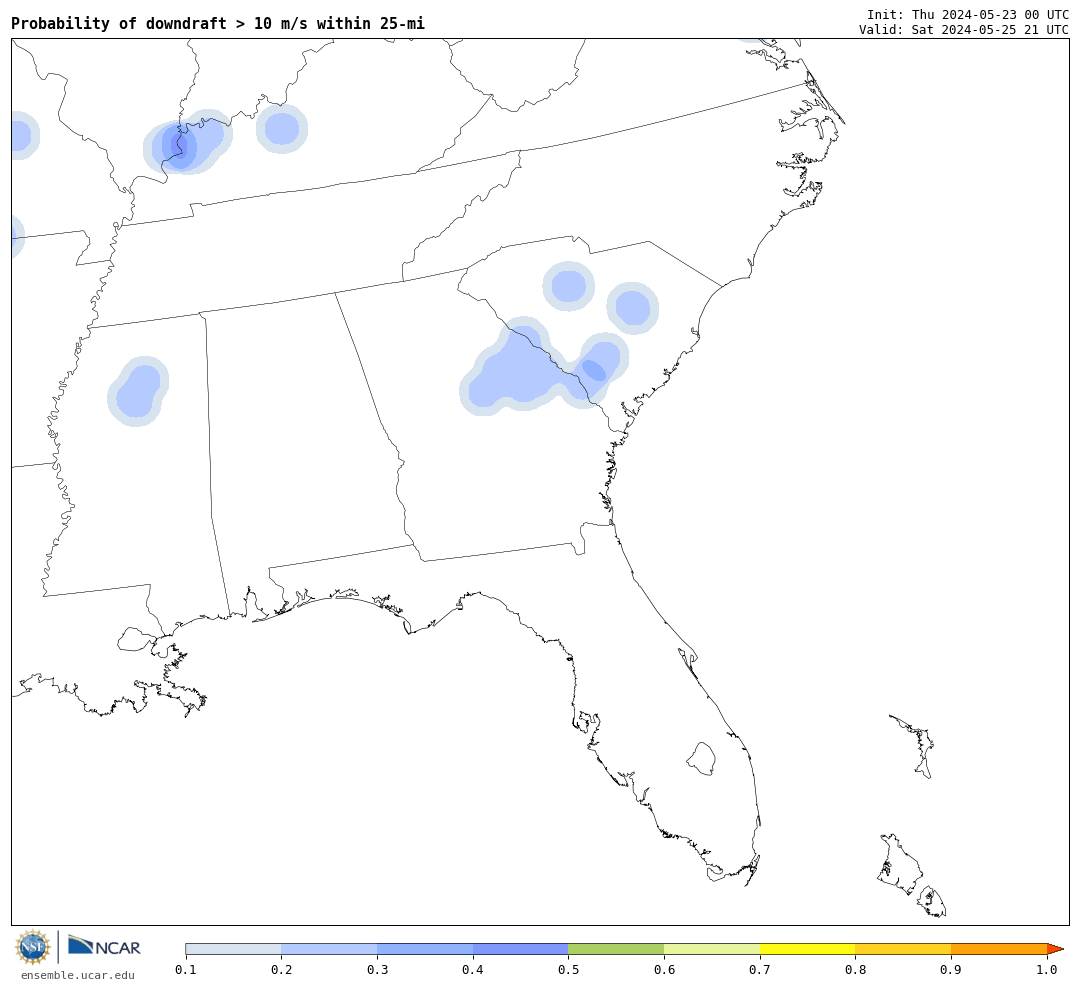
Task: Click the NSF logo
Action: click(32, 947)
